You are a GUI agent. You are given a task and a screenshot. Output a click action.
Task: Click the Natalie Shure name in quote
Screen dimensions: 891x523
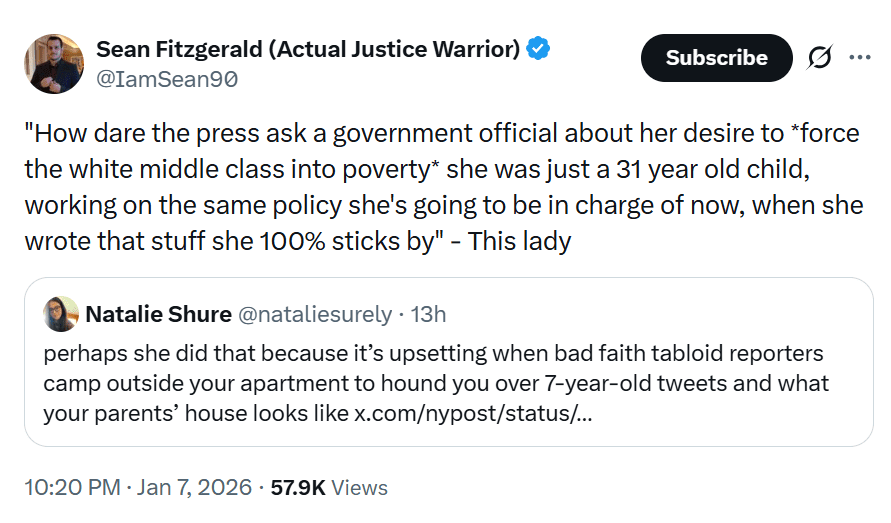click(x=156, y=314)
